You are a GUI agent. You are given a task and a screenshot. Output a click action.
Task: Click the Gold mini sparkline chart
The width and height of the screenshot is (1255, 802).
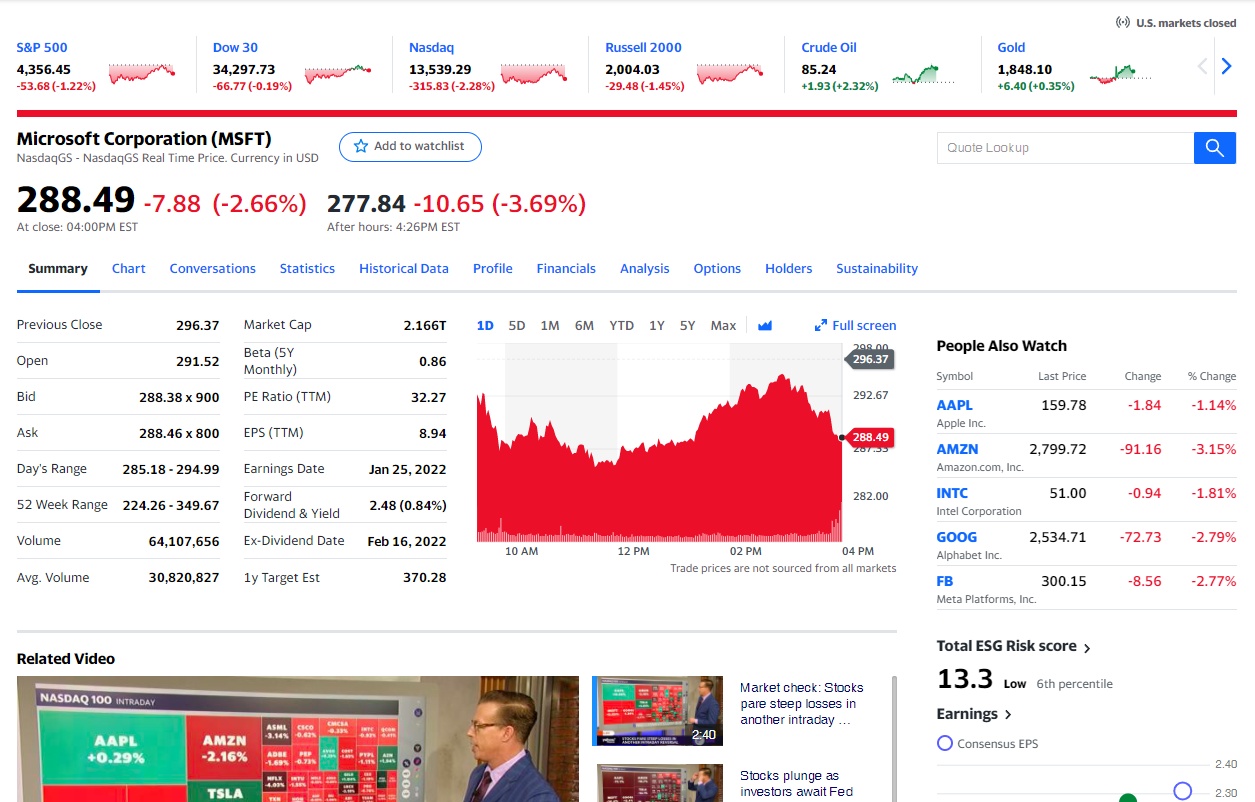(x=1119, y=74)
